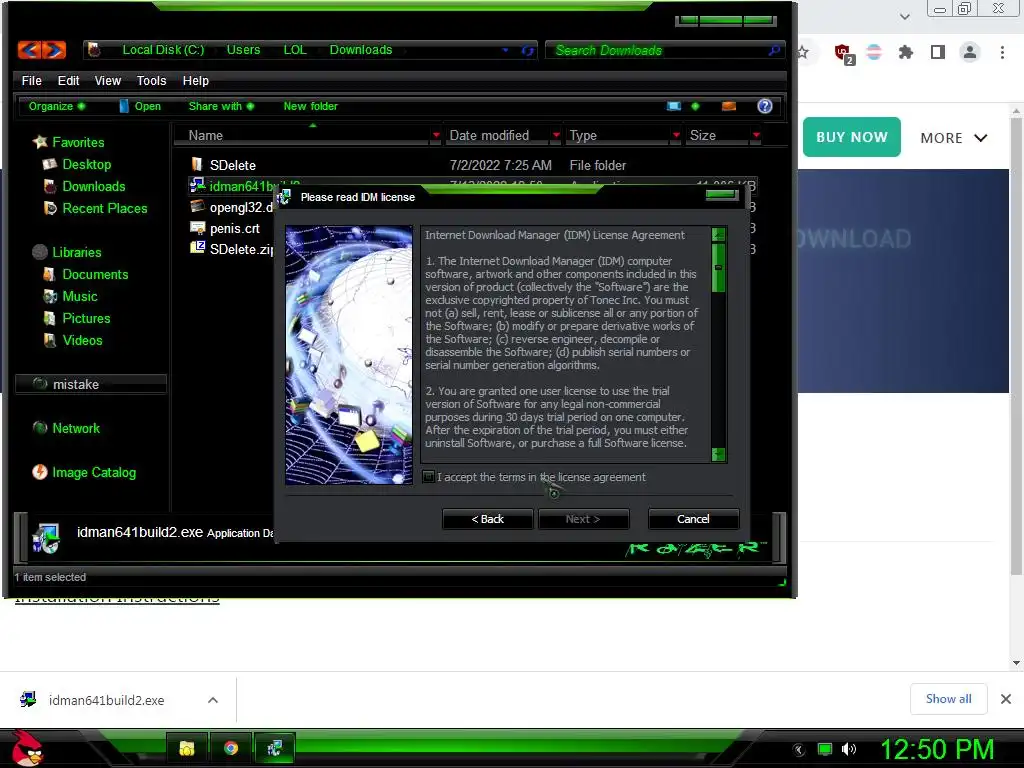Click New folder in the toolbar
The image size is (1024, 768).
[310, 106]
